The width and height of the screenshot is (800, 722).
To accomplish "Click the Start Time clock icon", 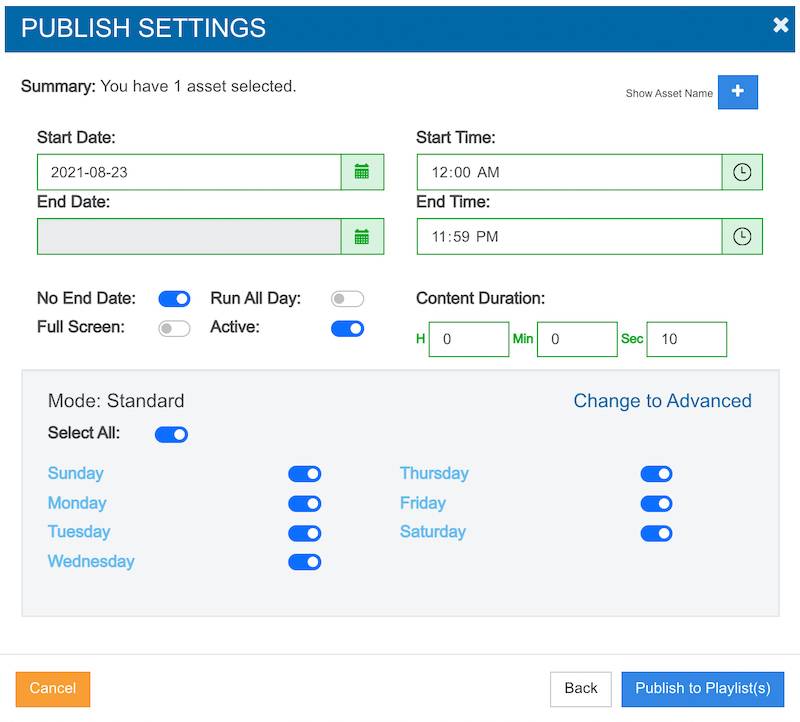I will click(742, 172).
